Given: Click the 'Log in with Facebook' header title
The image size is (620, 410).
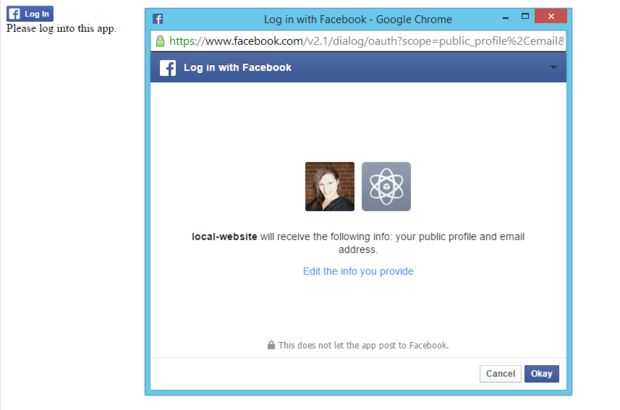Looking at the screenshot, I should [237, 68].
